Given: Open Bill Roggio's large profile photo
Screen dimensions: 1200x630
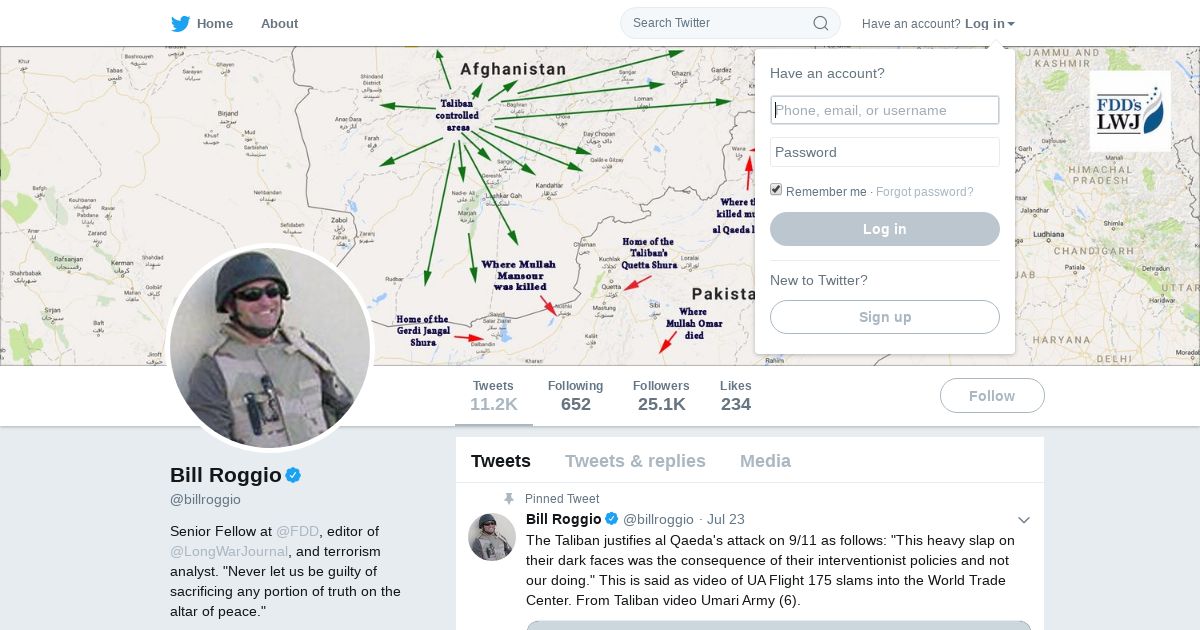Looking at the screenshot, I should coord(270,348).
